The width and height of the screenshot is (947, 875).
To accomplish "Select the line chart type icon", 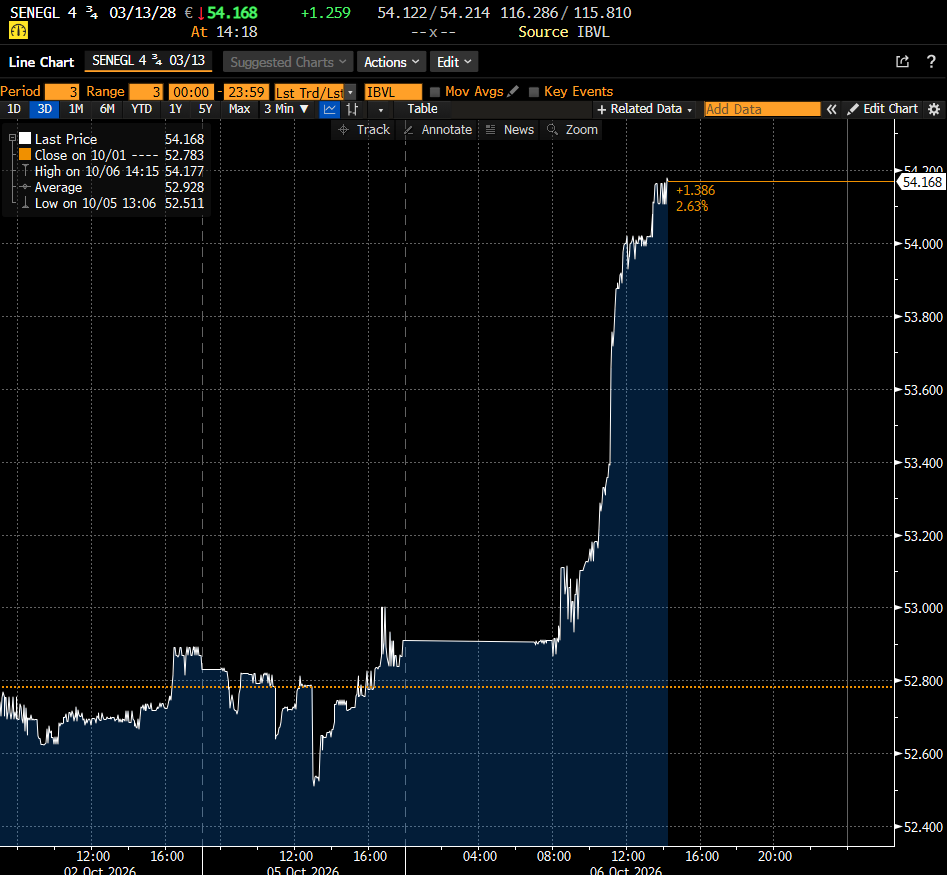I will (x=330, y=109).
